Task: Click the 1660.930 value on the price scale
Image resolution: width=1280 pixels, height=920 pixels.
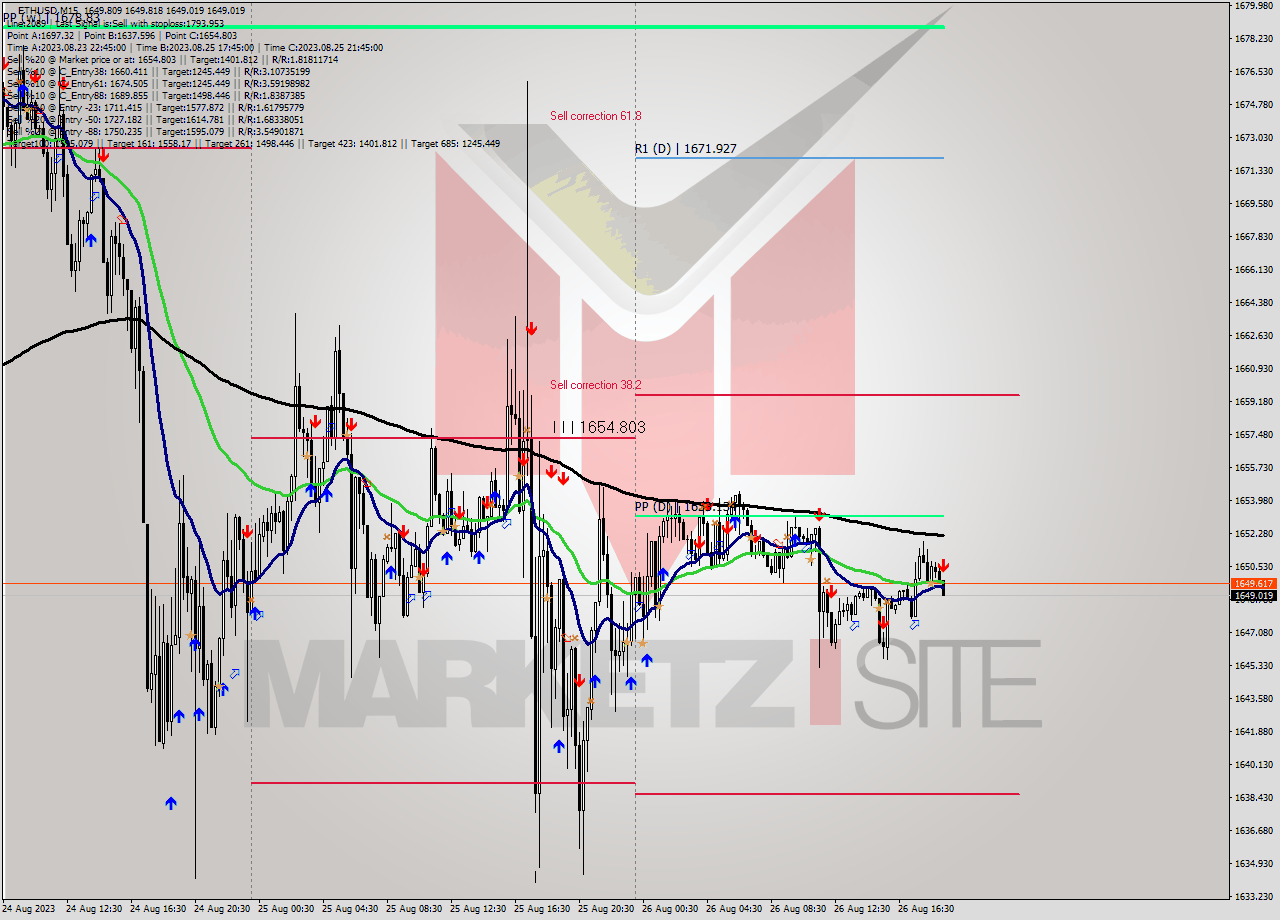Action: pyautogui.click(x=1255, y=369)
